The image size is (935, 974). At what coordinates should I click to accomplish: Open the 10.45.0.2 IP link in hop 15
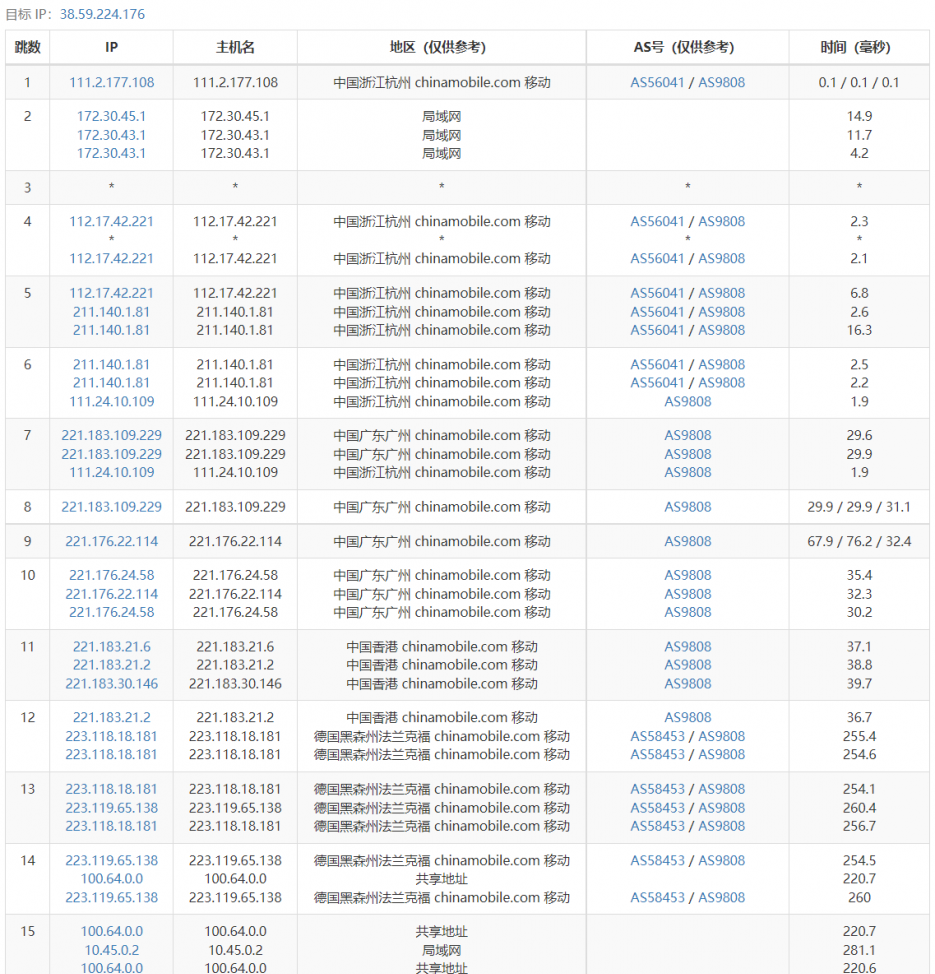click(112, 950)
